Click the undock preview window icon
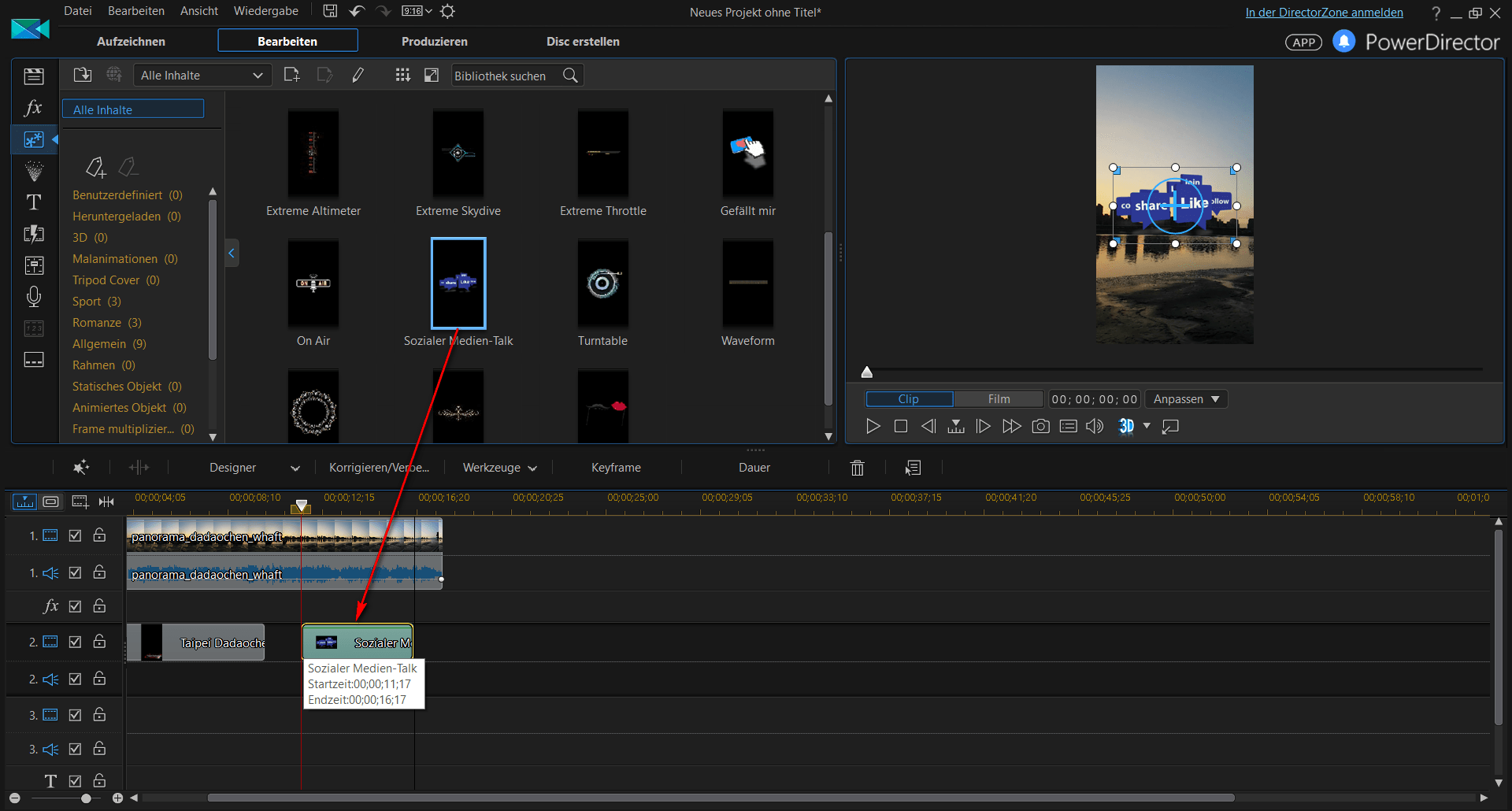Image resolution: width=1512 pixels, height=811 pixels. (1170, 426)
